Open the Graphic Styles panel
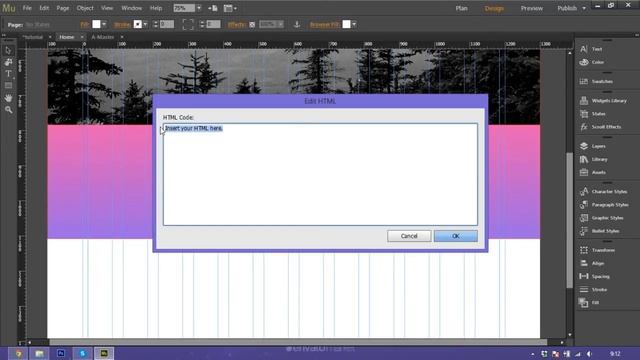Screen dimensions: 640x360 tap(607, 218)
